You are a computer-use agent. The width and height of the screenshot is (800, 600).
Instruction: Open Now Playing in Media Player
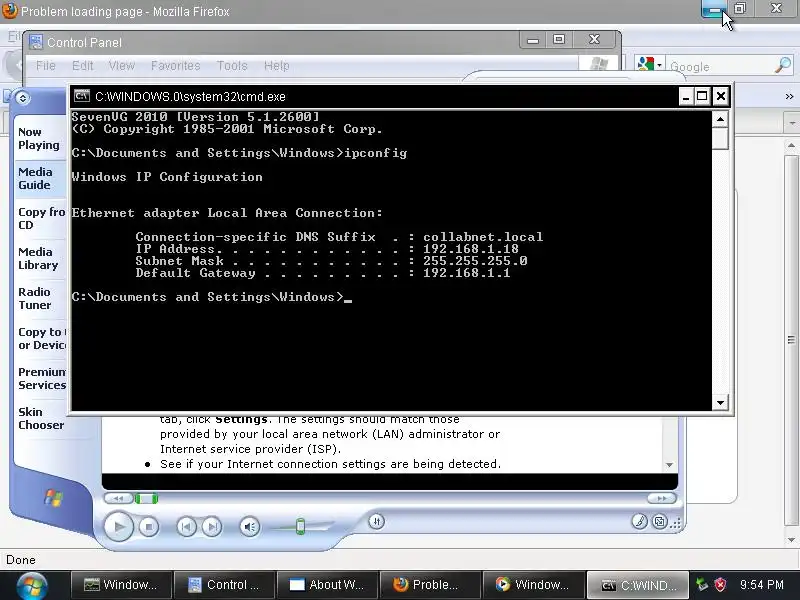[x=39, y=138]
